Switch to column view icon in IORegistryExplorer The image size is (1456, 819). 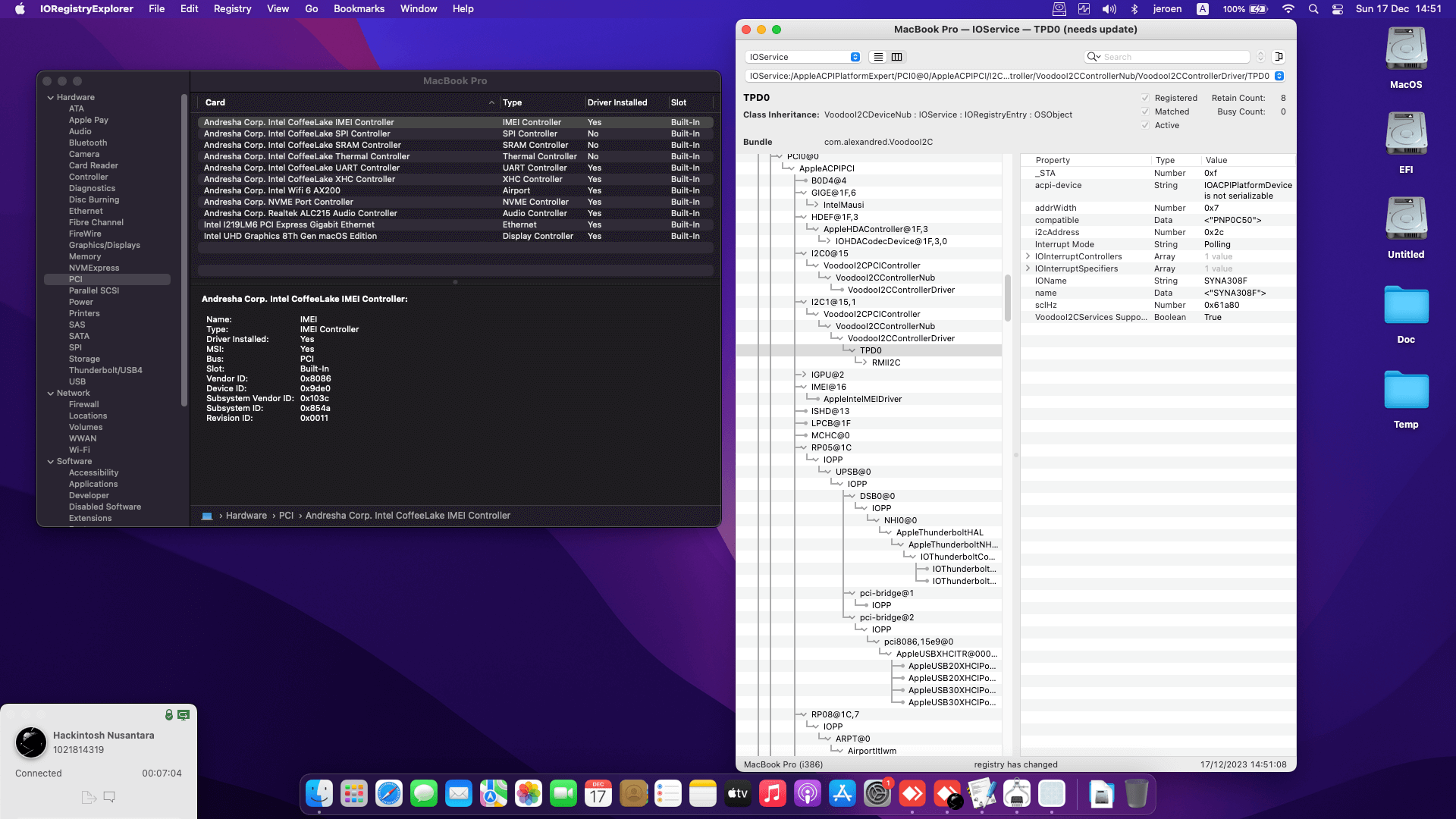pyautogui.click(x=897, y=57)
